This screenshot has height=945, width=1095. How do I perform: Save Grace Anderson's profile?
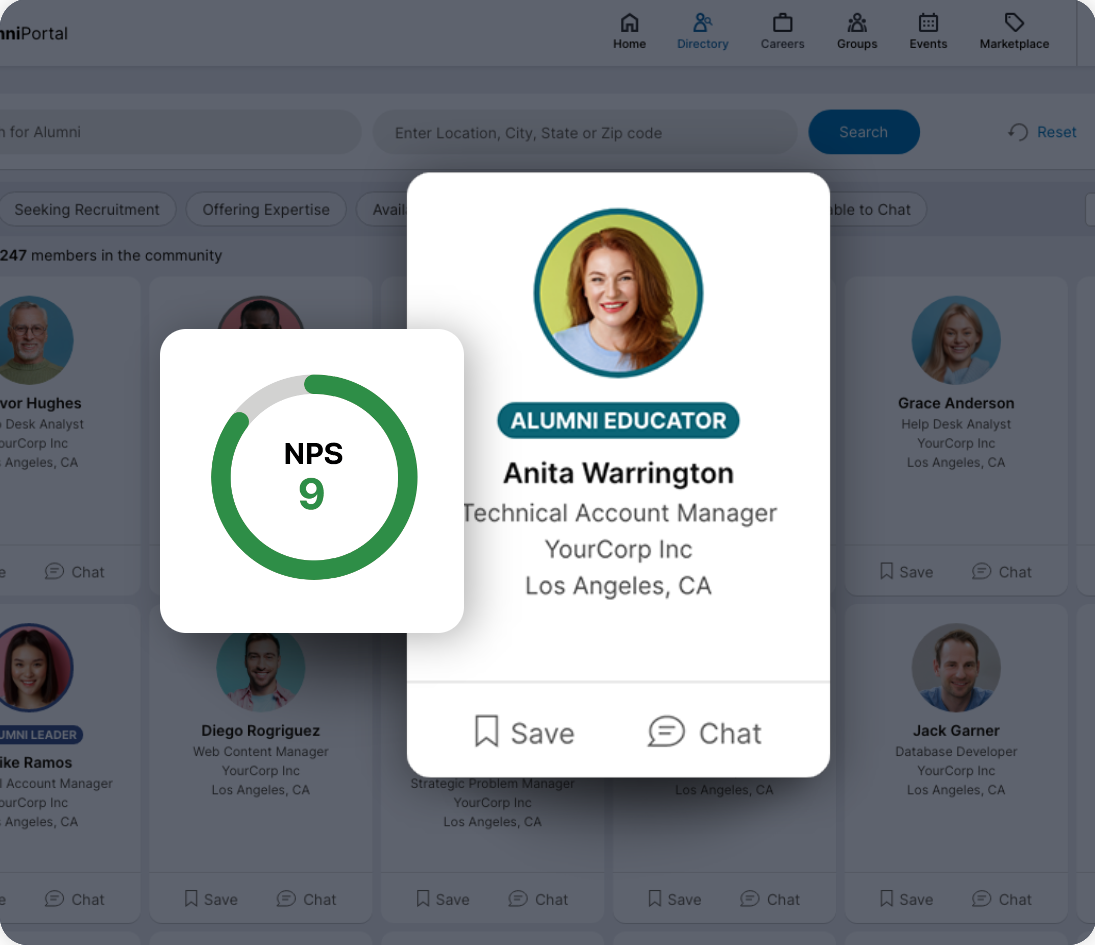click(x=906, y=572)
